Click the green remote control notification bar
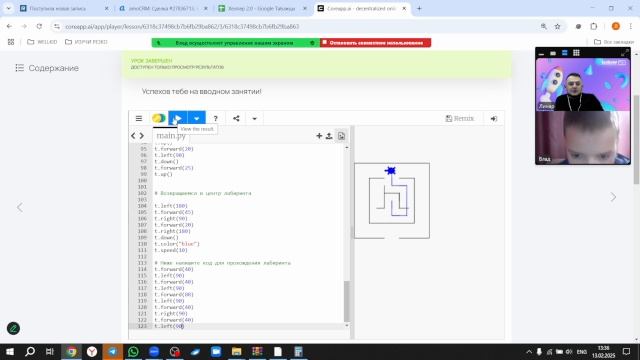 tap(236, 43)
